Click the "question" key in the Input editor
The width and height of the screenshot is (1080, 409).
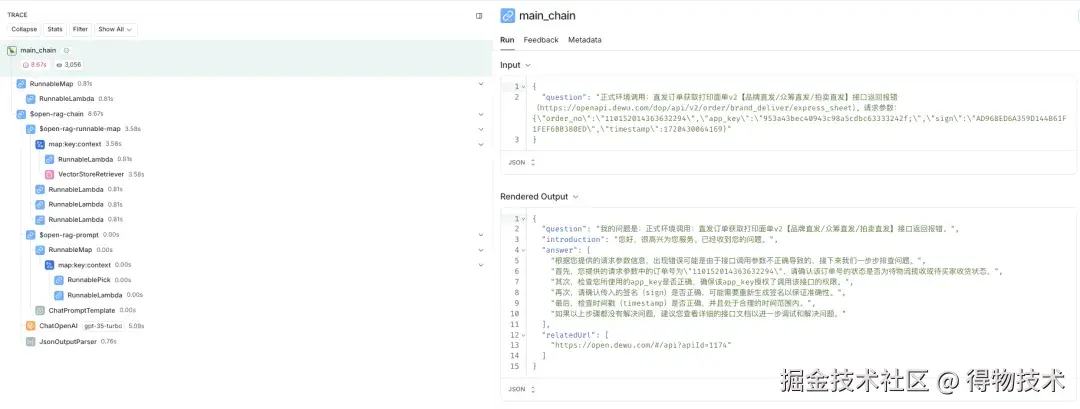click(x=565, y=97)
